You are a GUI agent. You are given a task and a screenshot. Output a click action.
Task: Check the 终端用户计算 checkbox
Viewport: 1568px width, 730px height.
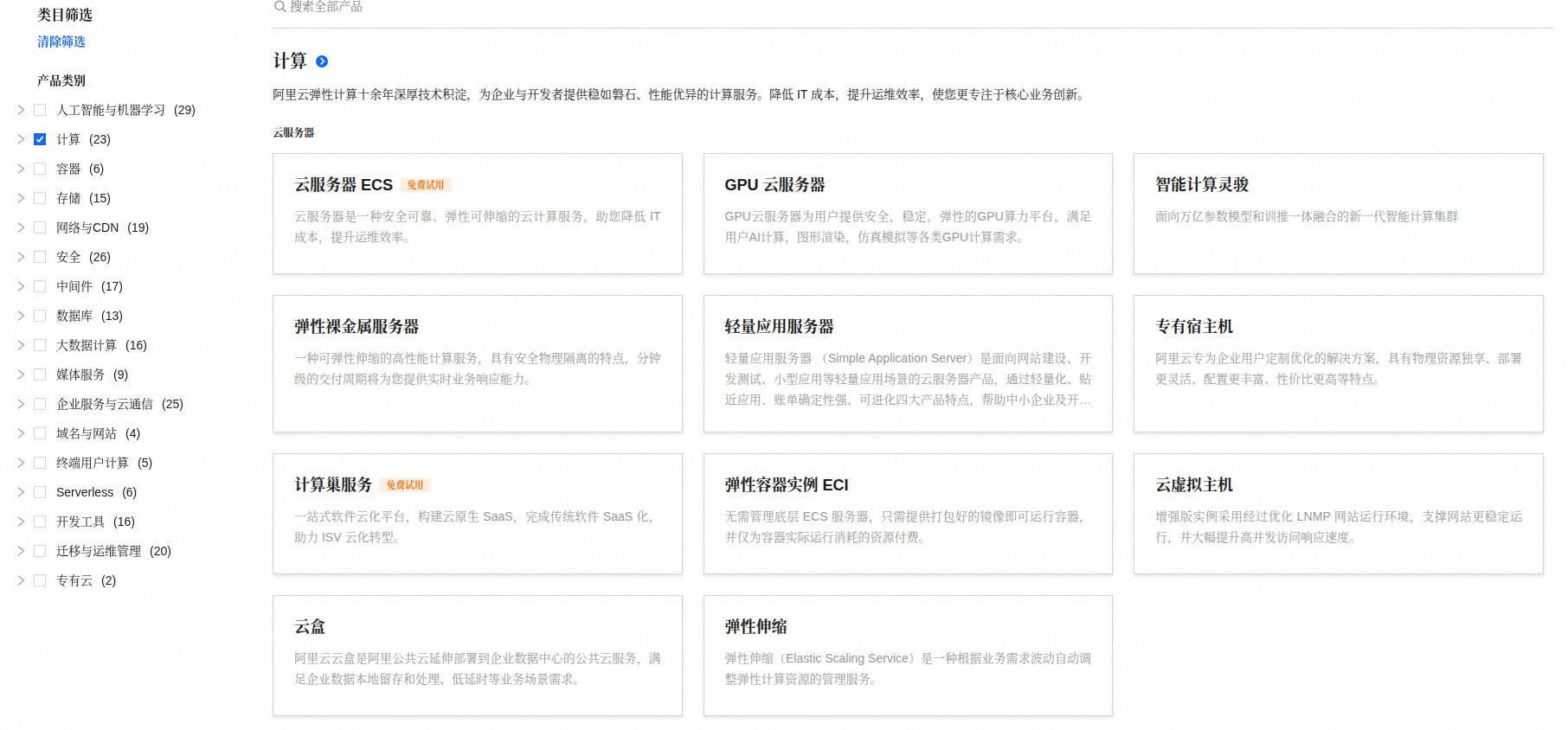(40, 463)
